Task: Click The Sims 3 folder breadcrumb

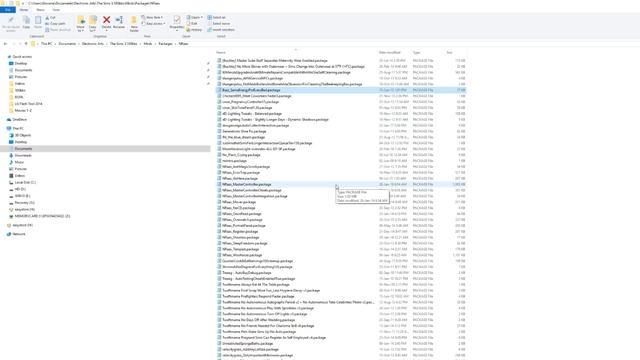Action: coord(123,44)
